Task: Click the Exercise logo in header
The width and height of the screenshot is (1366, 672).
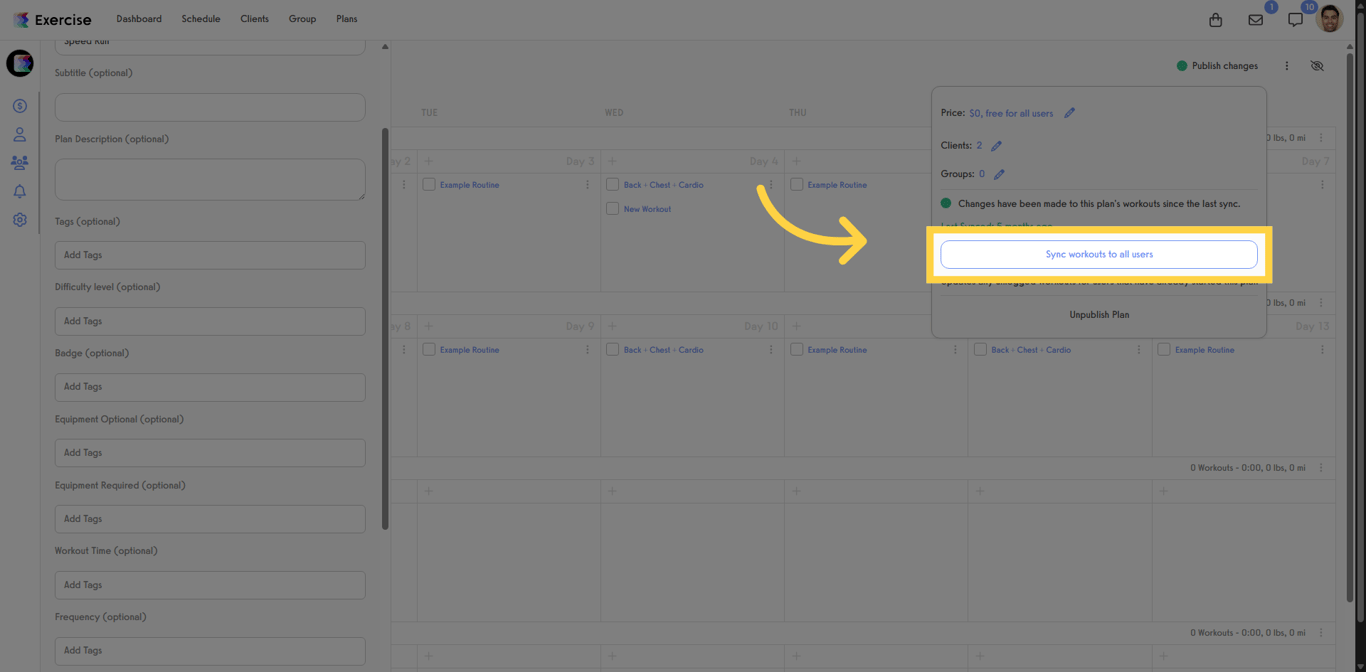Action: (51, 20)
